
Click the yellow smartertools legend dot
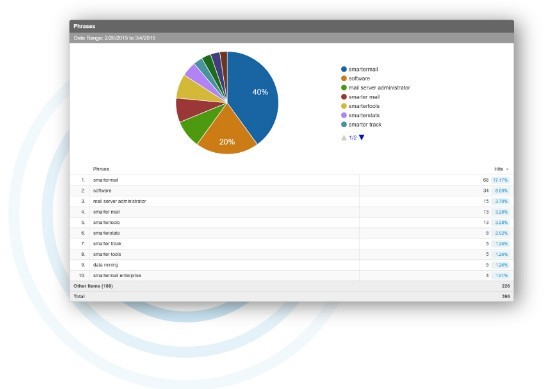[344, 106]
